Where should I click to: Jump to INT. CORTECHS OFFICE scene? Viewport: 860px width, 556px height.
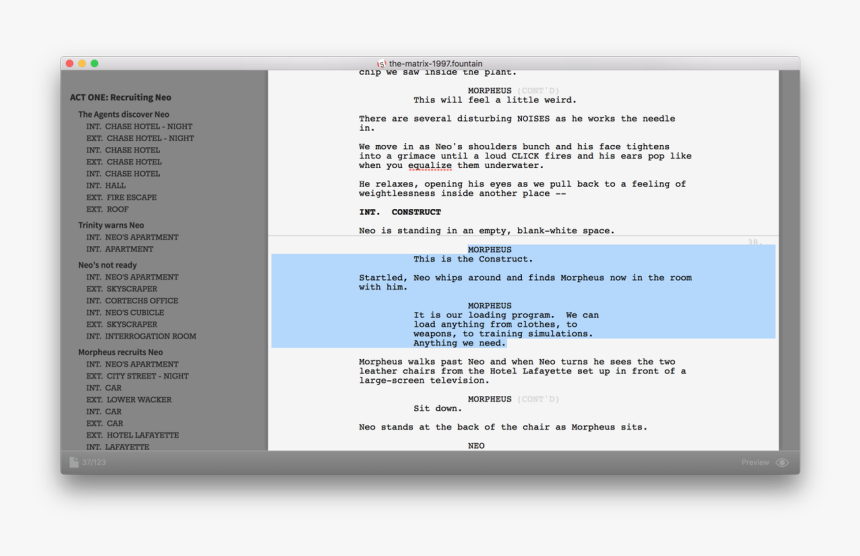[x=132, y=300]
